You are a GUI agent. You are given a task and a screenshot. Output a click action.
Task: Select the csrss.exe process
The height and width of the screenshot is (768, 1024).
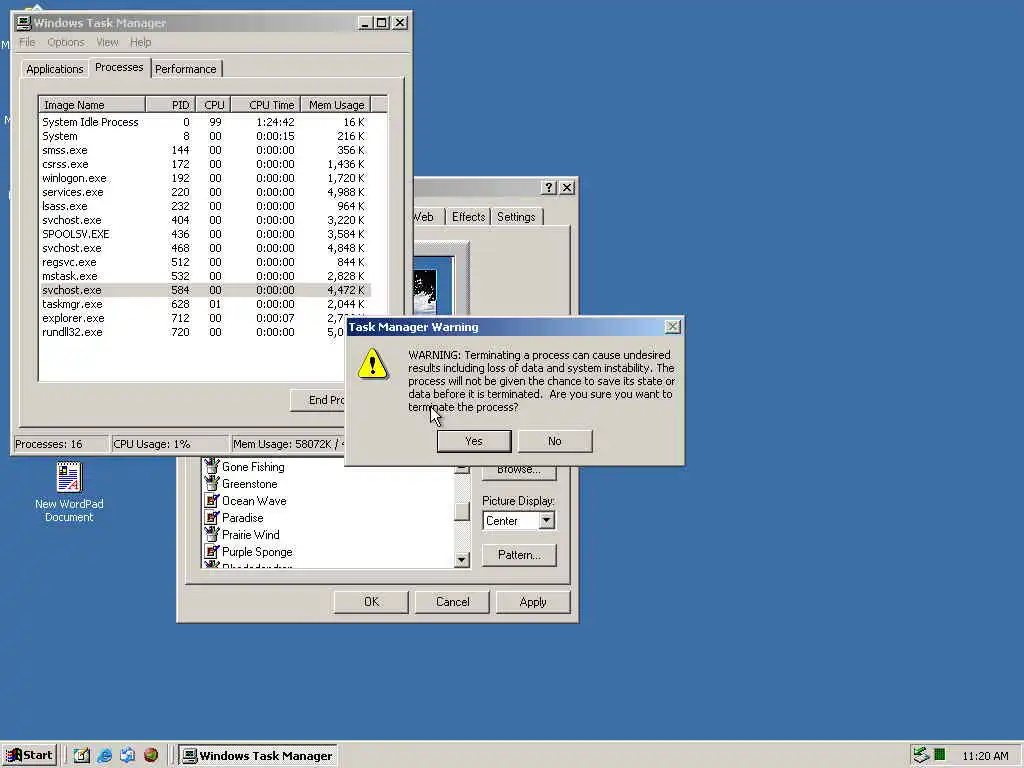tap(204, 164)
